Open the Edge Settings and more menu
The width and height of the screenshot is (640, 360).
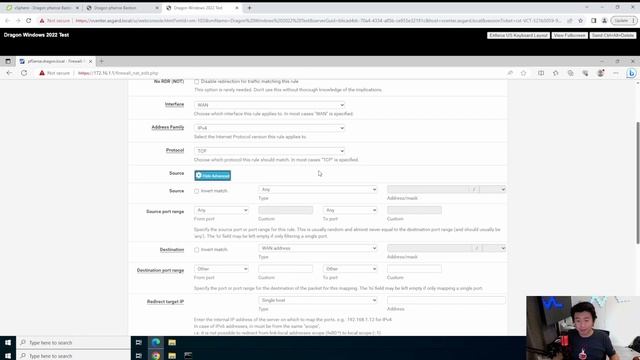pyautogui.click(x=616, y=73)
